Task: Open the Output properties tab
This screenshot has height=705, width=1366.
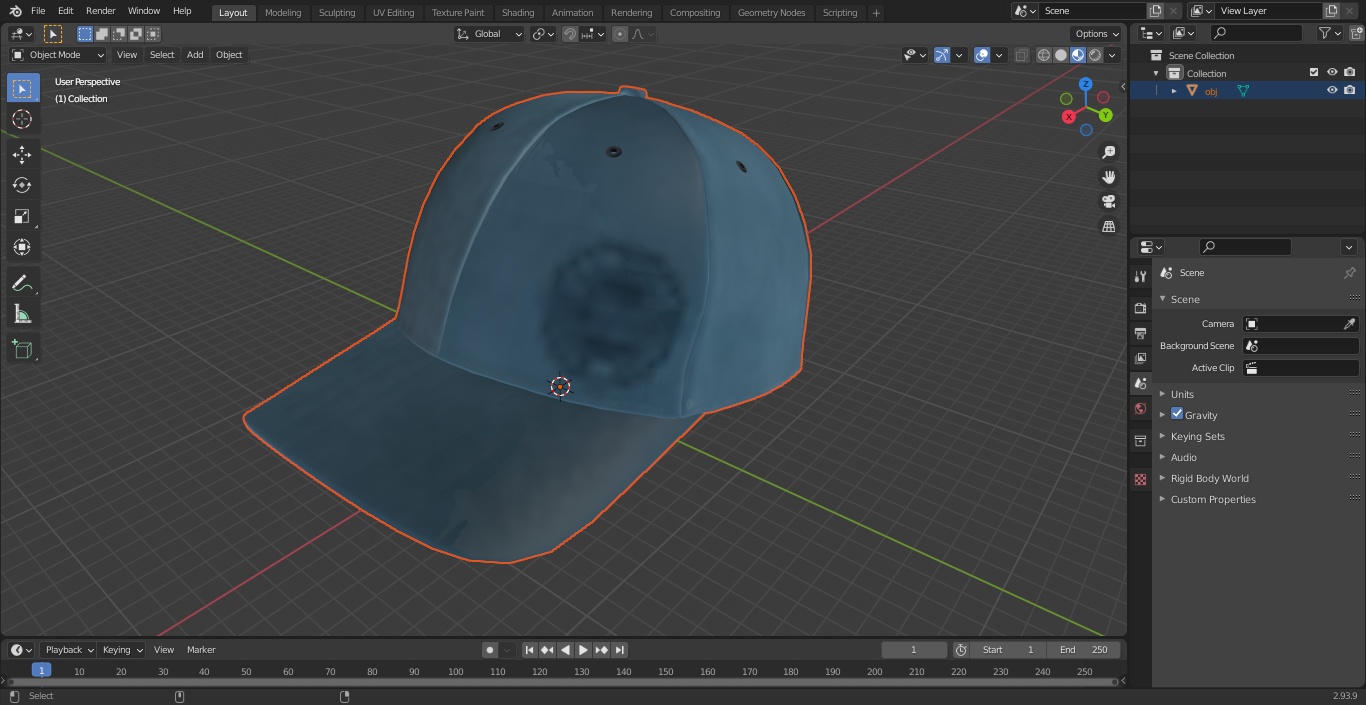Action: coord(1140,333)
